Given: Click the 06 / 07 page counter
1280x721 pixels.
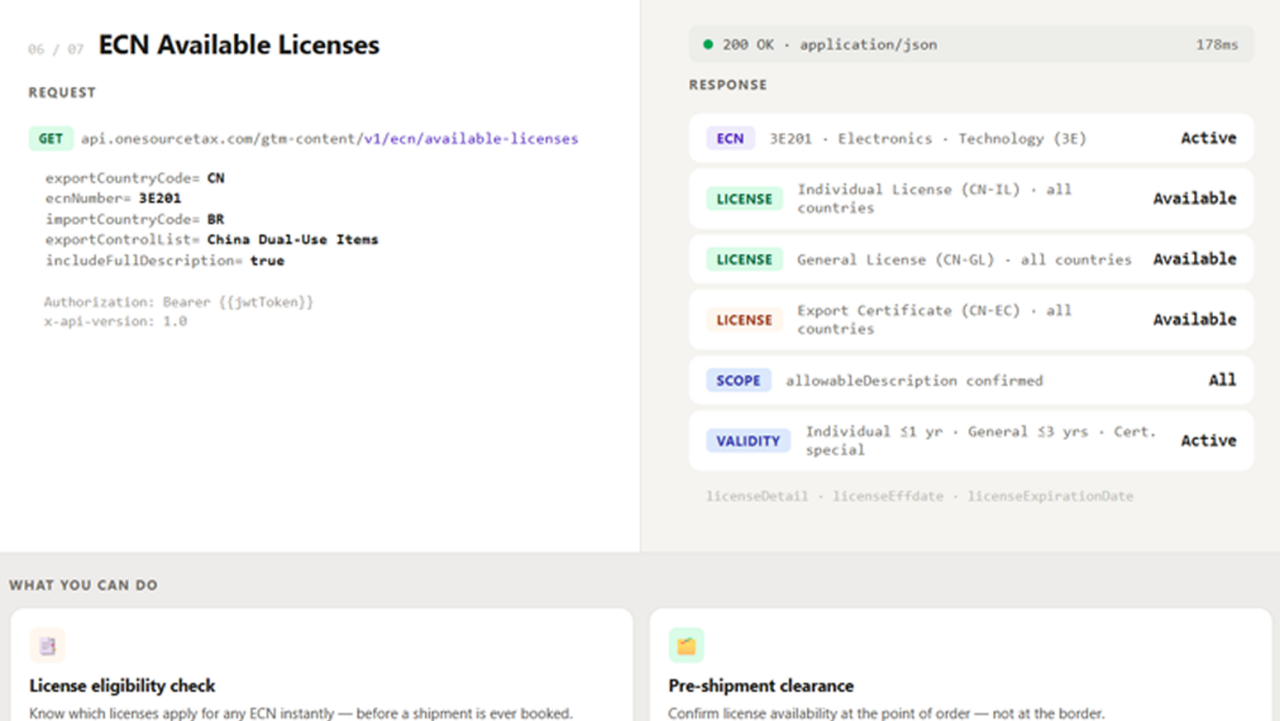Looking at the screenshot, I should coord(56,49).
